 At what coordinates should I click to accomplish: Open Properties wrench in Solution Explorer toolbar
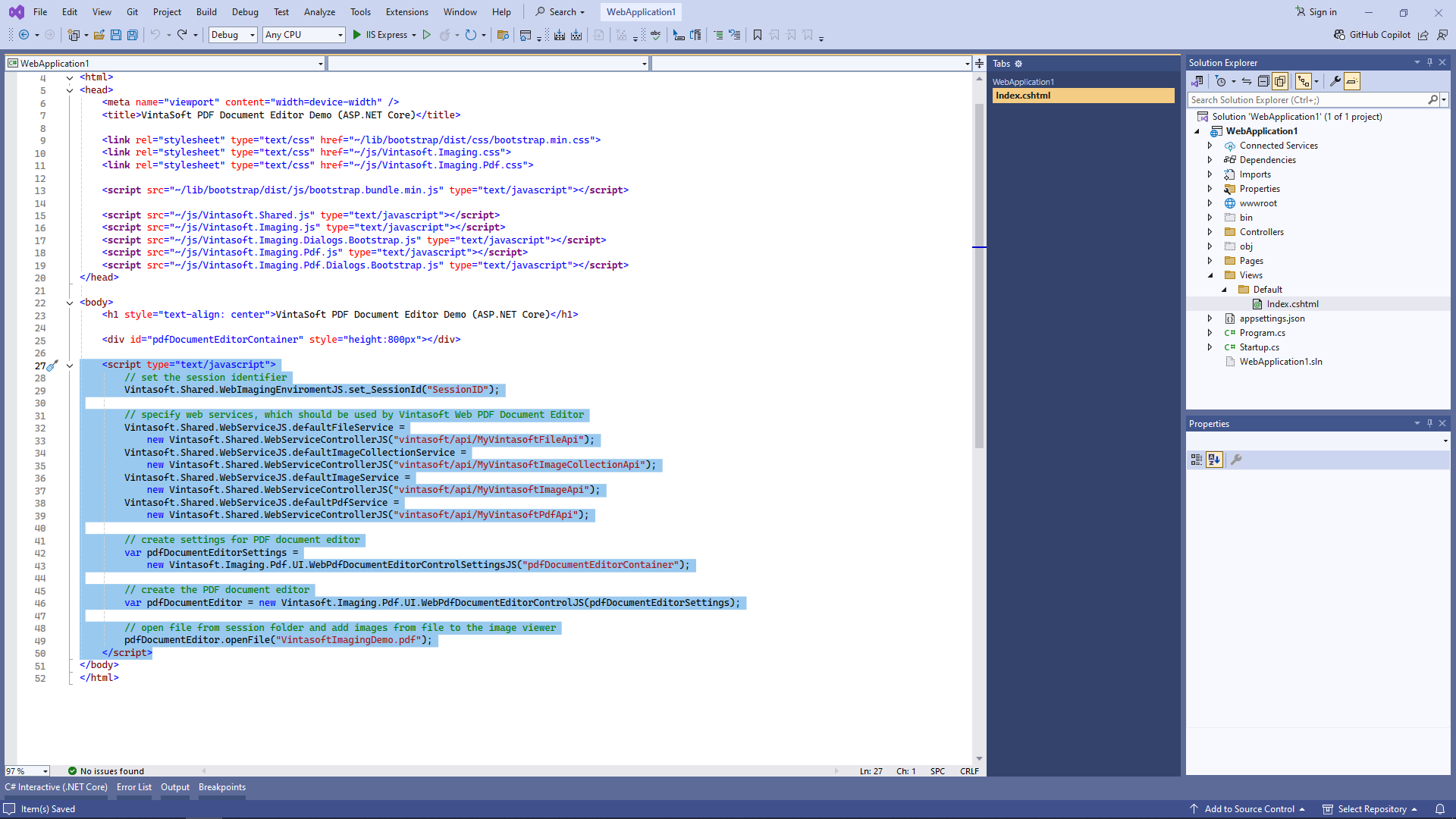pos(1335,81)
